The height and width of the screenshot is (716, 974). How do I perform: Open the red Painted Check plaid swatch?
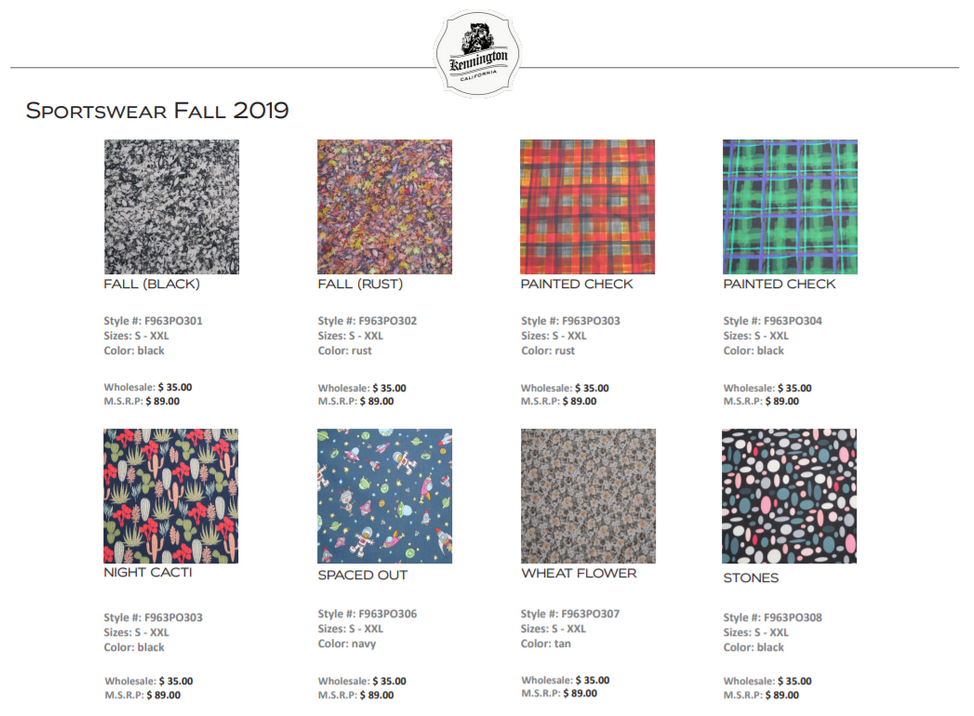click(588, 207)
